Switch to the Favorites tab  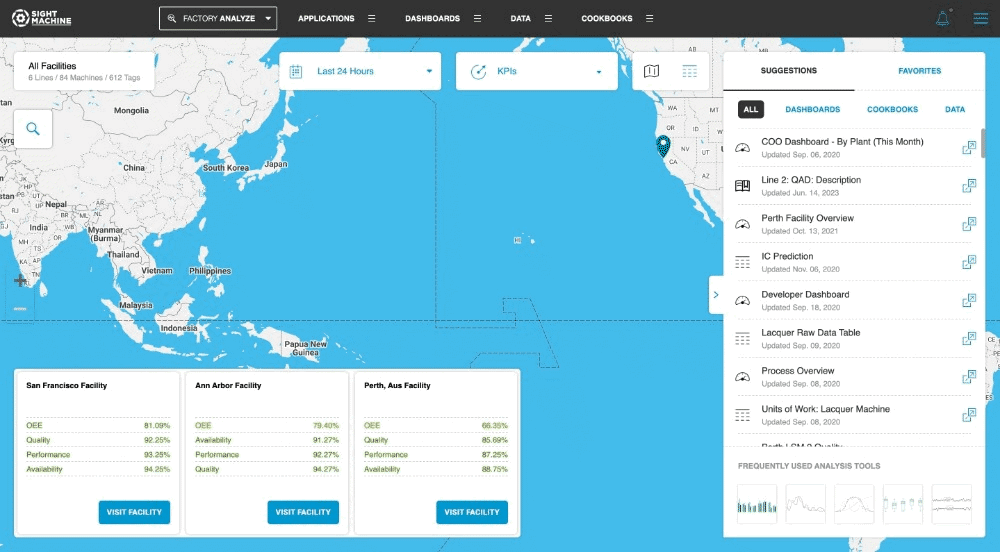[919, 71]
